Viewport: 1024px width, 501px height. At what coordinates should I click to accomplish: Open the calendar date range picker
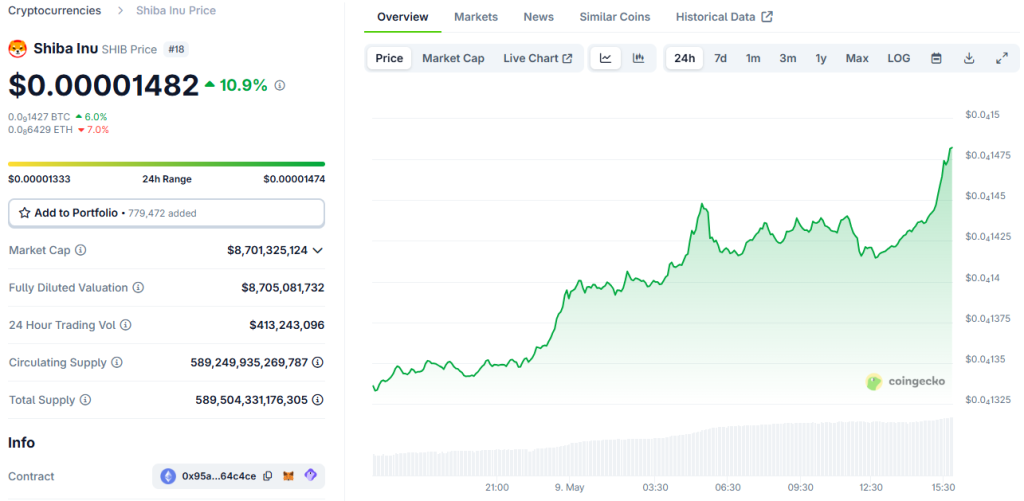point(936,58)
